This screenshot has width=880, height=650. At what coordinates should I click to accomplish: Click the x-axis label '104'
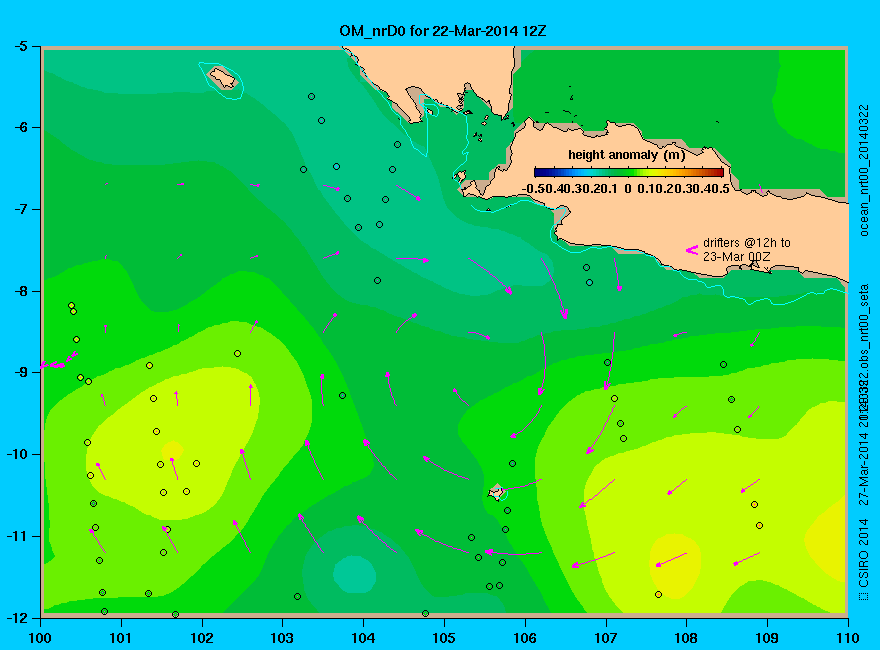pos(363,638)
